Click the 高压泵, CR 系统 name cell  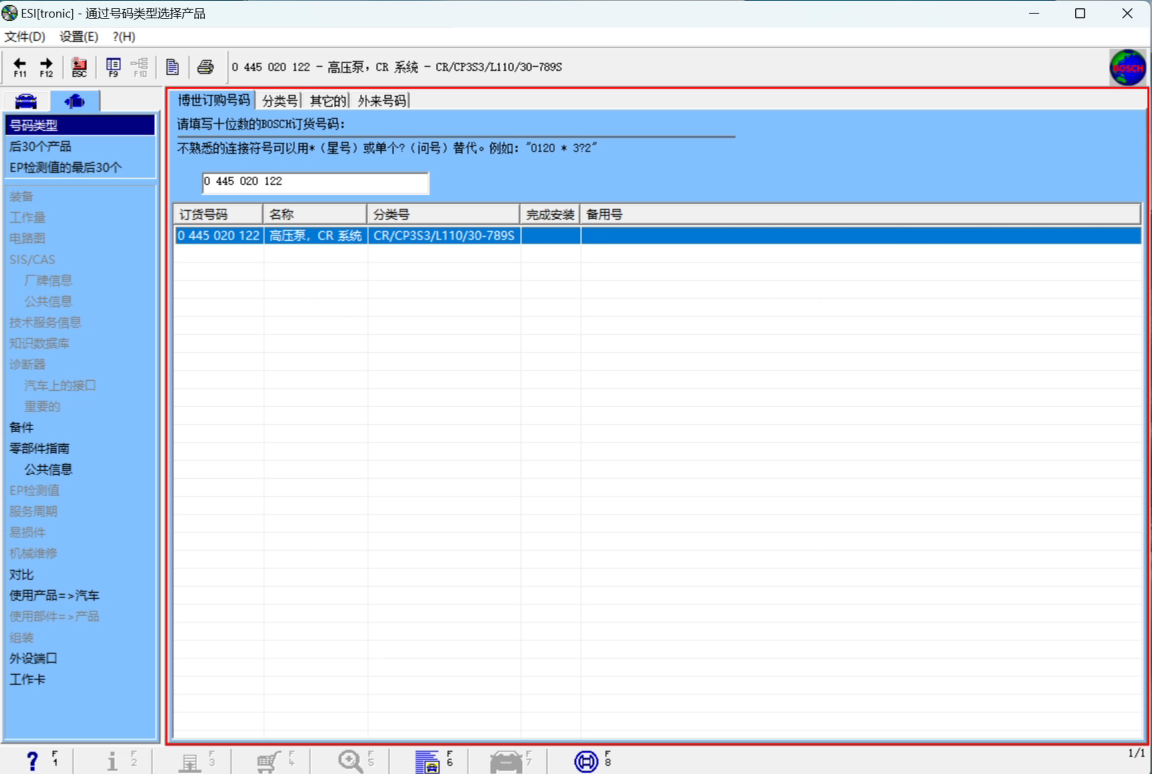point(316,236)
